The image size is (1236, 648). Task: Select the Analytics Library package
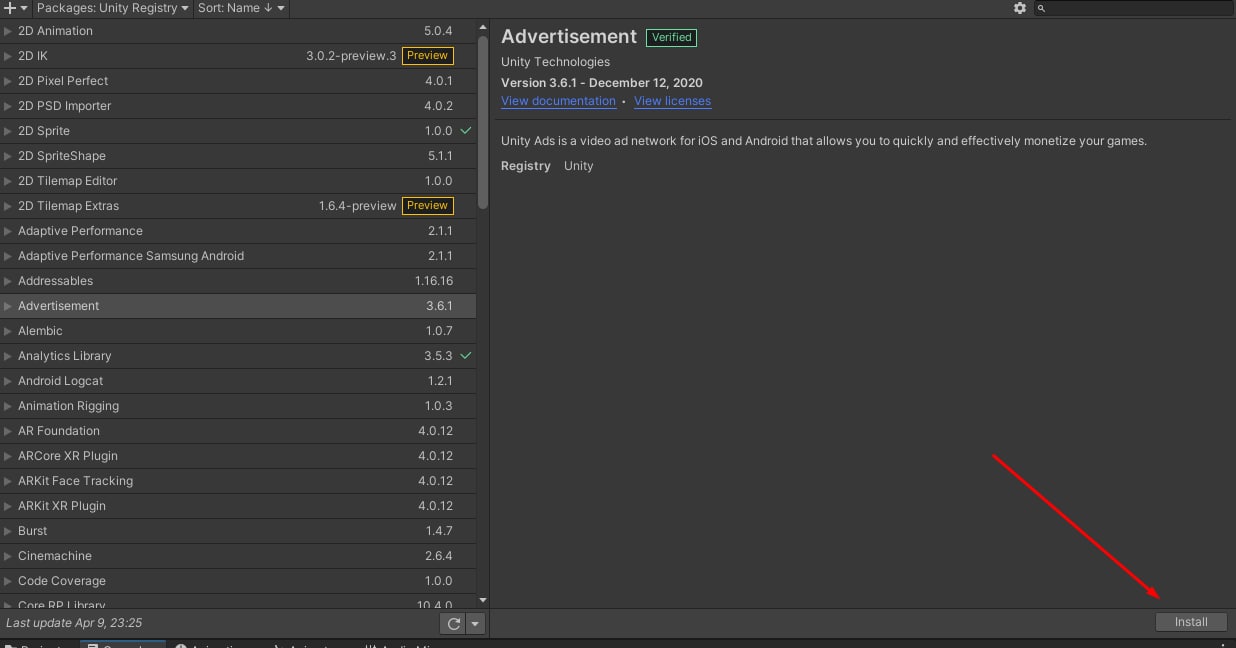tap(238, 356)
